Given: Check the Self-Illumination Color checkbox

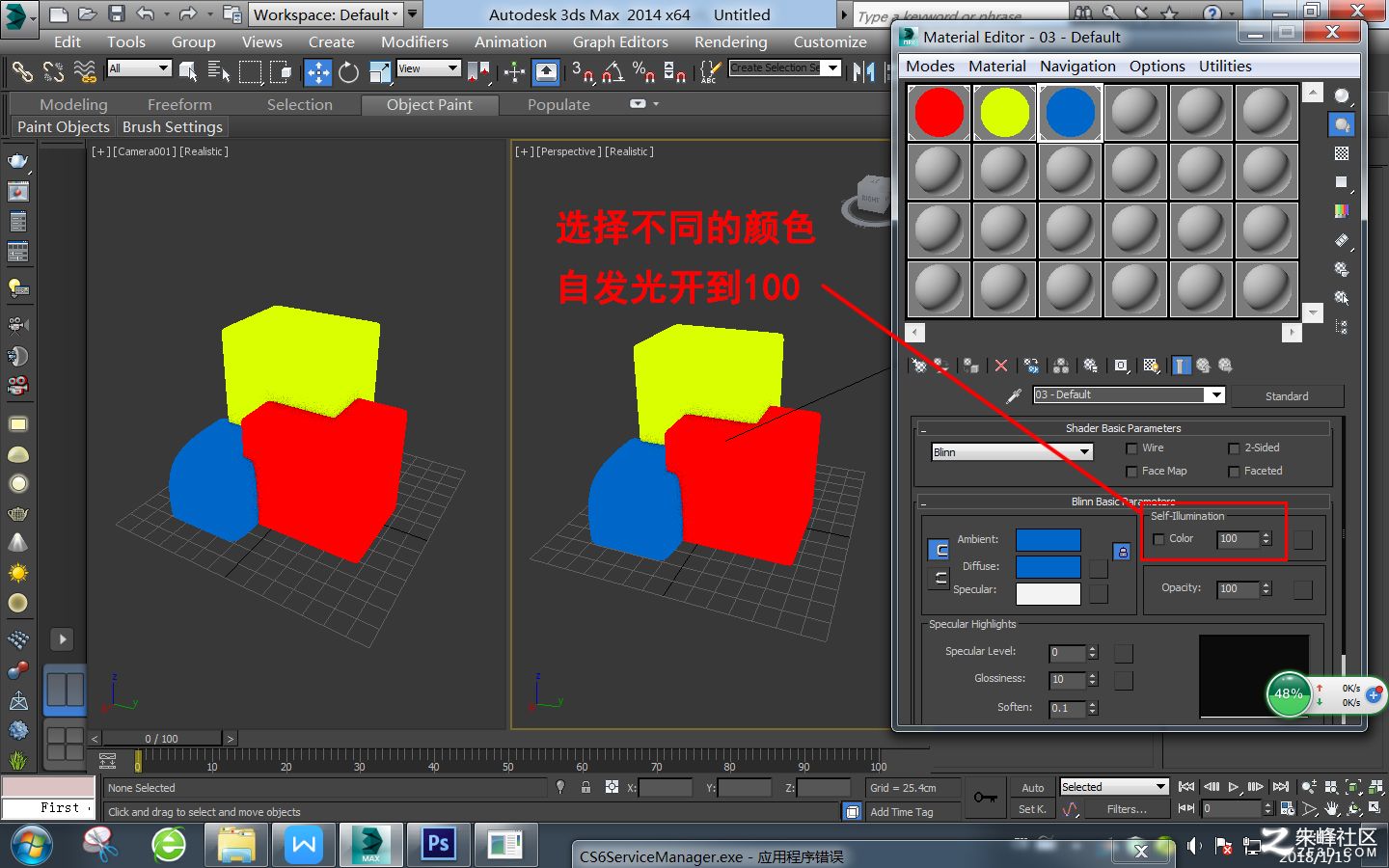Looking at the screenshot, I should point(1158,539).
